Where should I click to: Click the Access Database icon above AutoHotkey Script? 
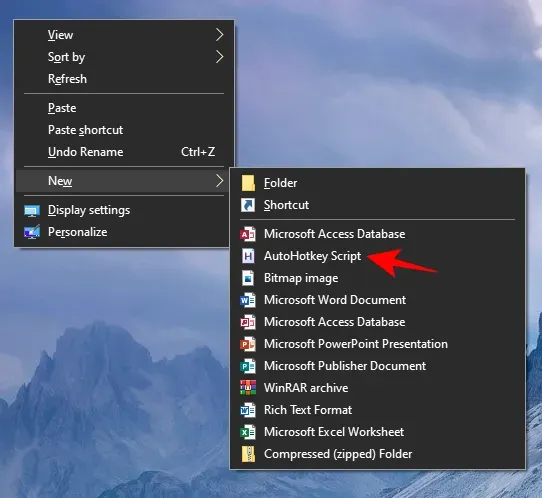pyautogui.click(x=248, y=234)
